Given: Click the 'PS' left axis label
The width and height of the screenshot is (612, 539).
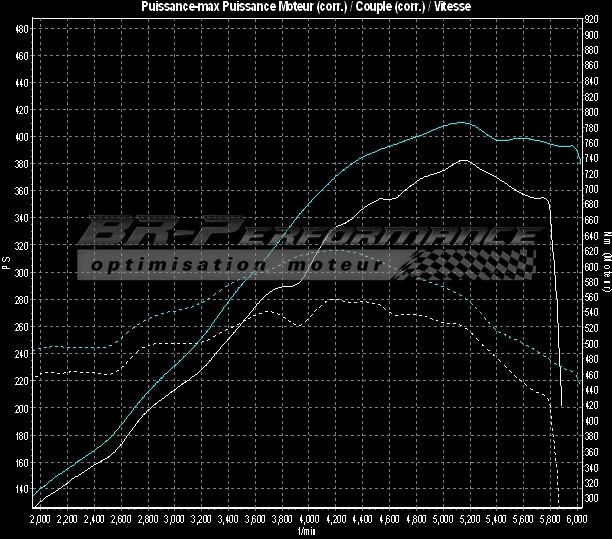Looking at the screenshot, I should 7,264.
